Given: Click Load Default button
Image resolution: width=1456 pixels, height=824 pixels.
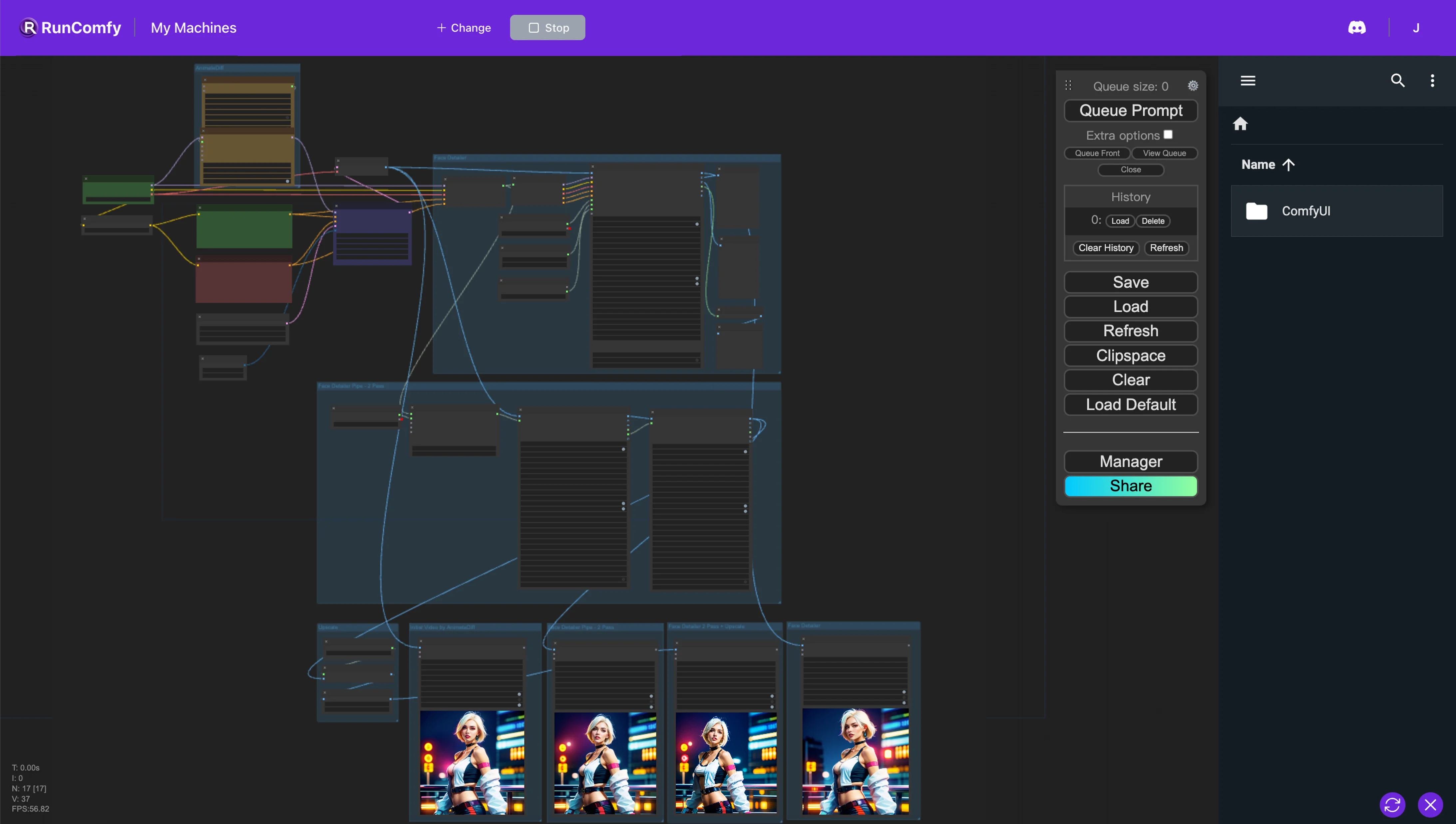Looking at the screenshot, I should click(1131, 404).
